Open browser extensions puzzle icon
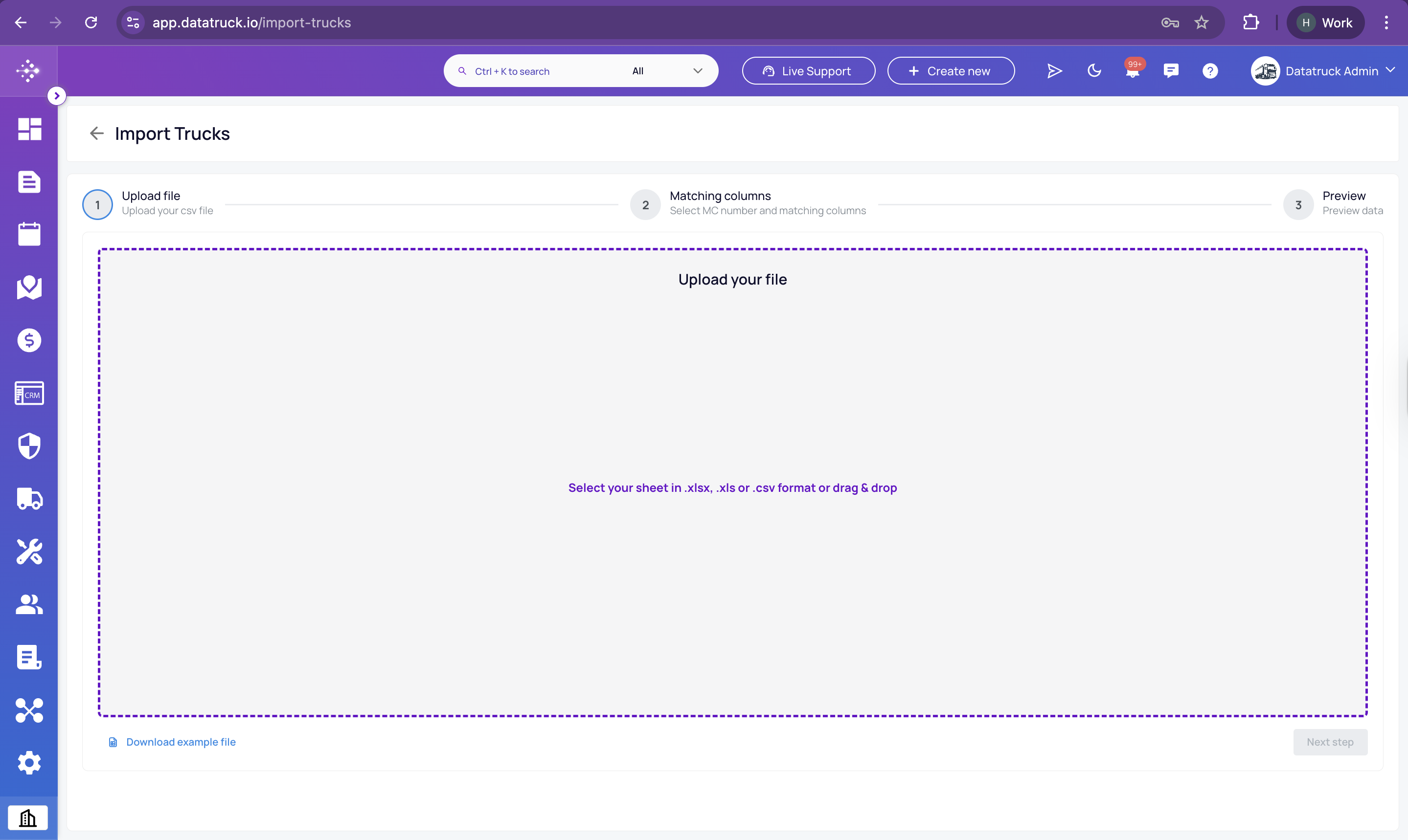1408x840 pixels. pyautogui.click(x=1250, y=22)
